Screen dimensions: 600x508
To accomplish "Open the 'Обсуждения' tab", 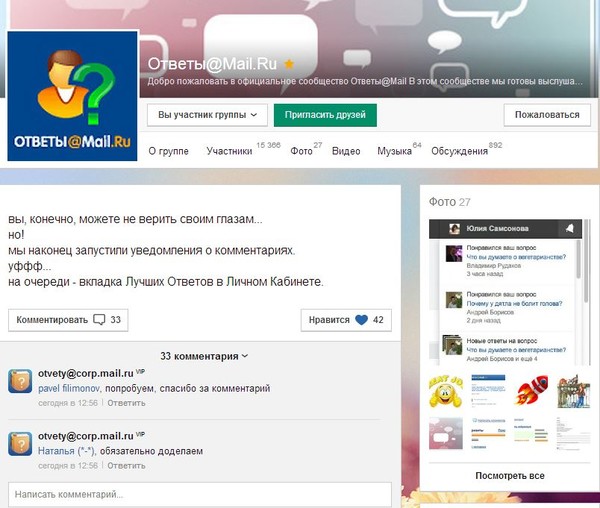I will [460, 151].
